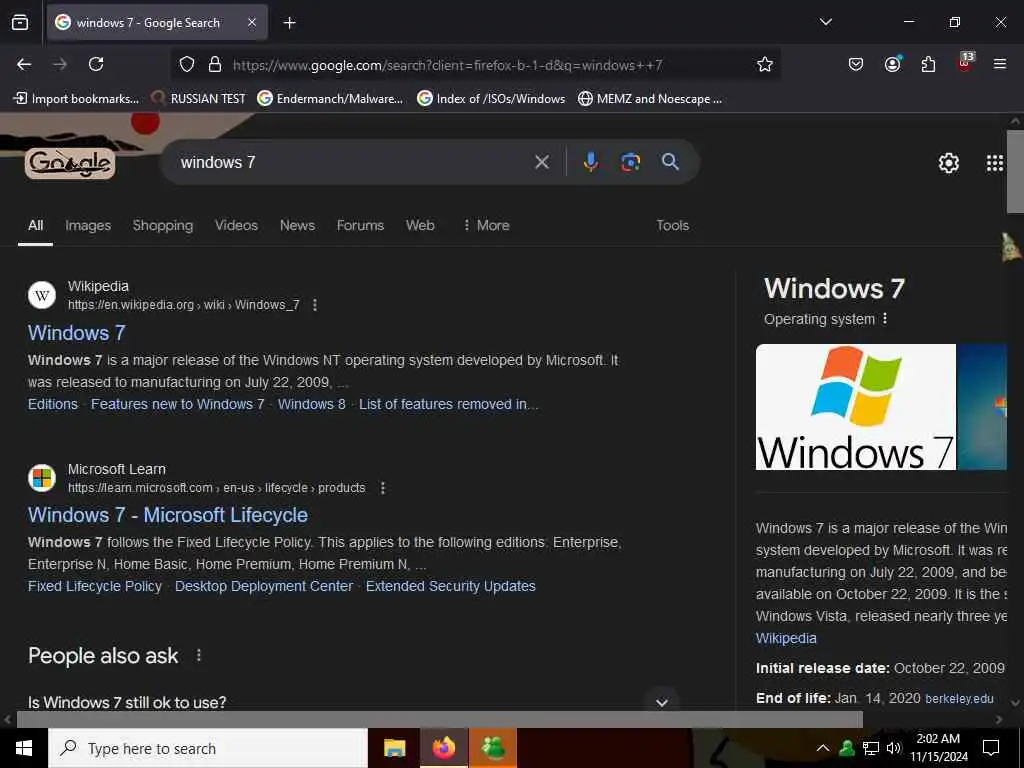
Task: Bookmark this page with the star icon
Action: point(765,64)
